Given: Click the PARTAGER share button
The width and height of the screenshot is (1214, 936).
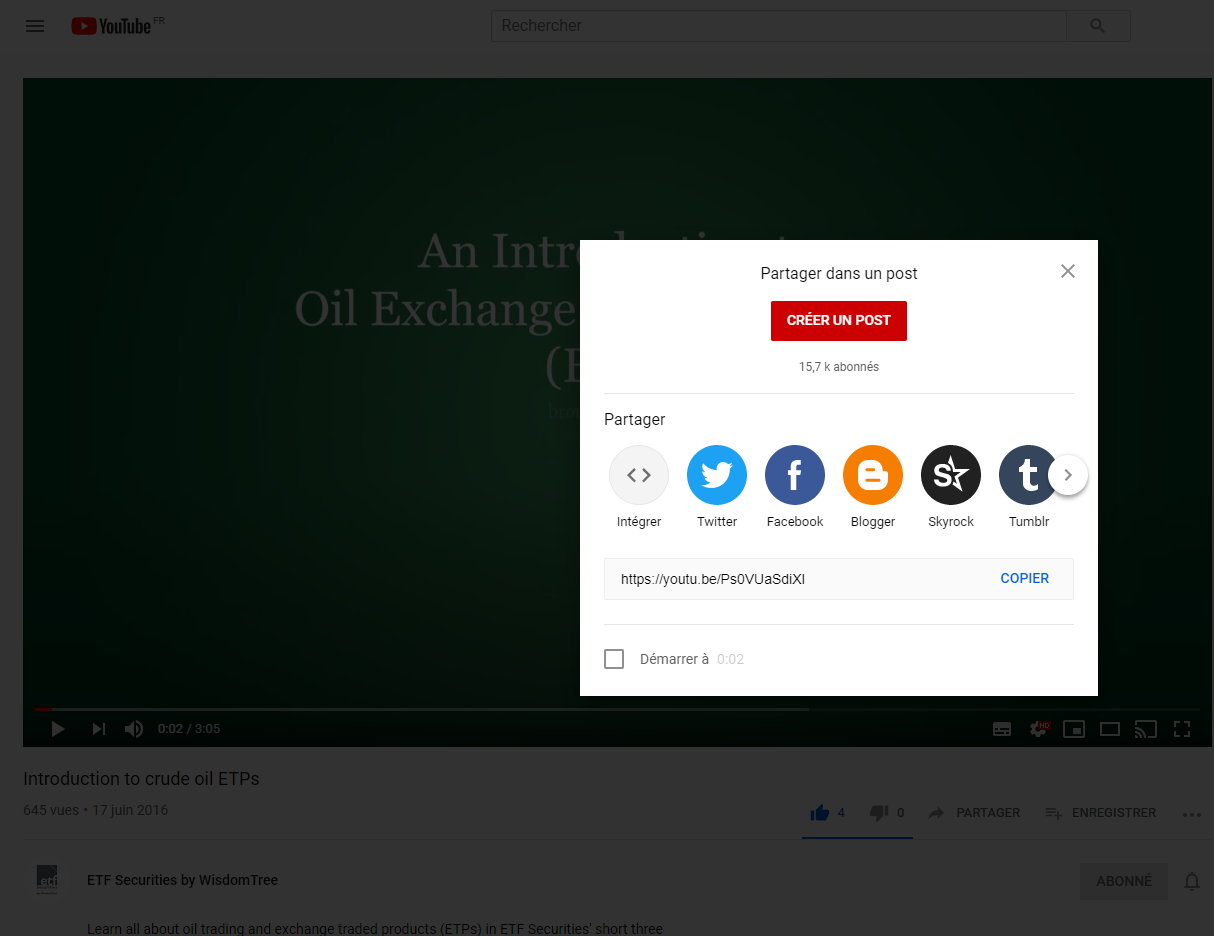Looking at the screenshot, I should pos(974,813).
